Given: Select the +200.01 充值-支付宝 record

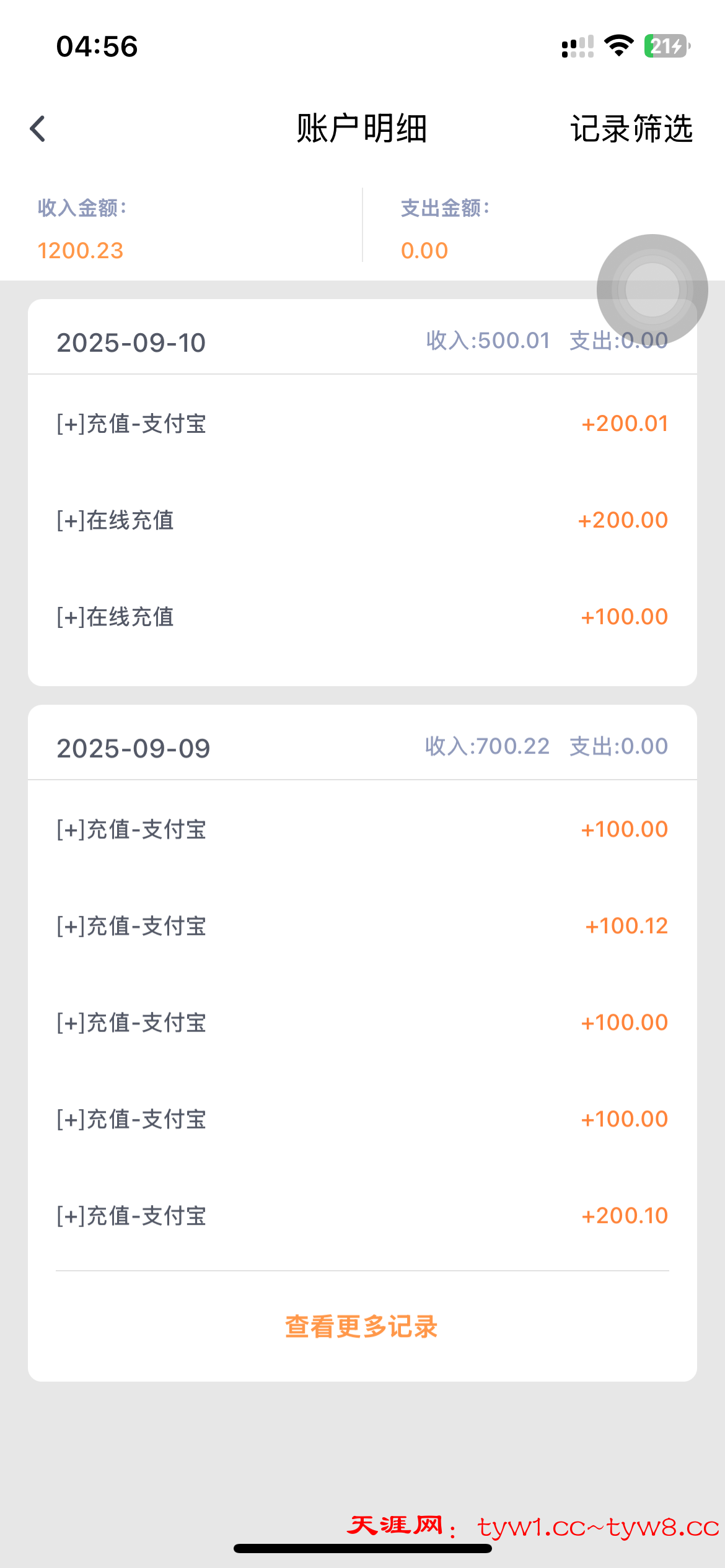Looking at the screenshot, I should tap(362, 424).
